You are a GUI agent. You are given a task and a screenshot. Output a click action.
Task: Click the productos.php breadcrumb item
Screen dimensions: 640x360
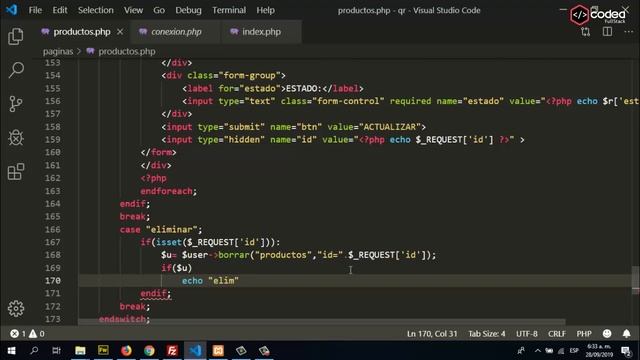click(x=127, y=51)
